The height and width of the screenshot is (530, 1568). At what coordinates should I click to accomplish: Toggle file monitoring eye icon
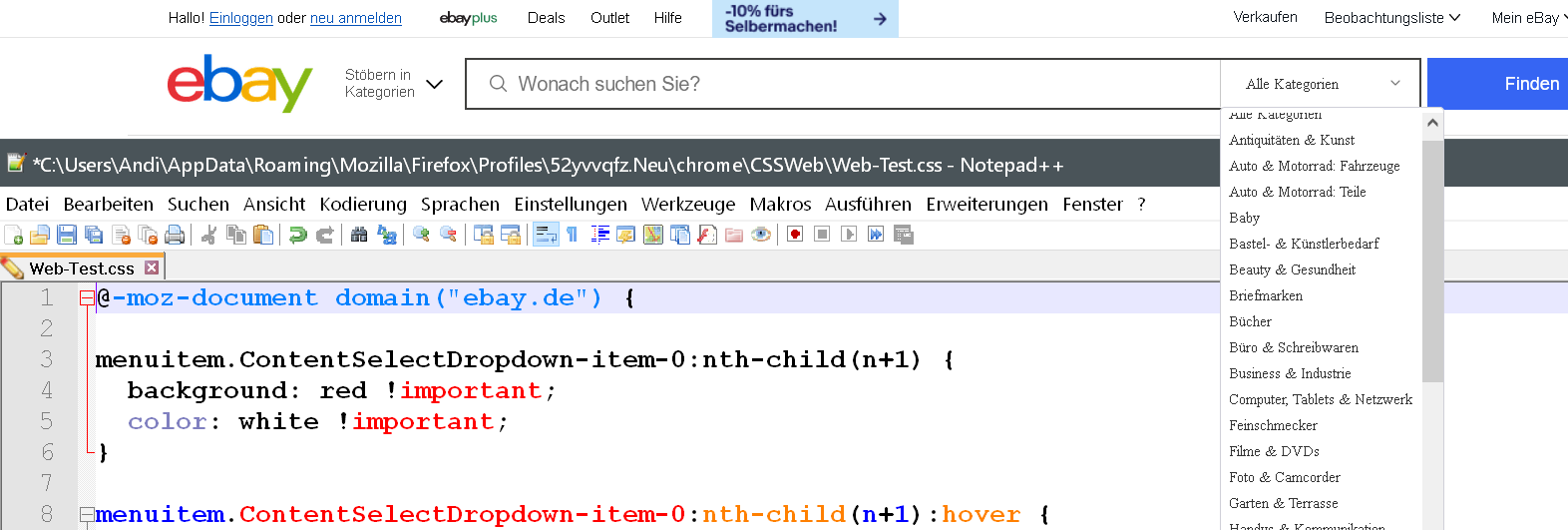pos(761,235)
